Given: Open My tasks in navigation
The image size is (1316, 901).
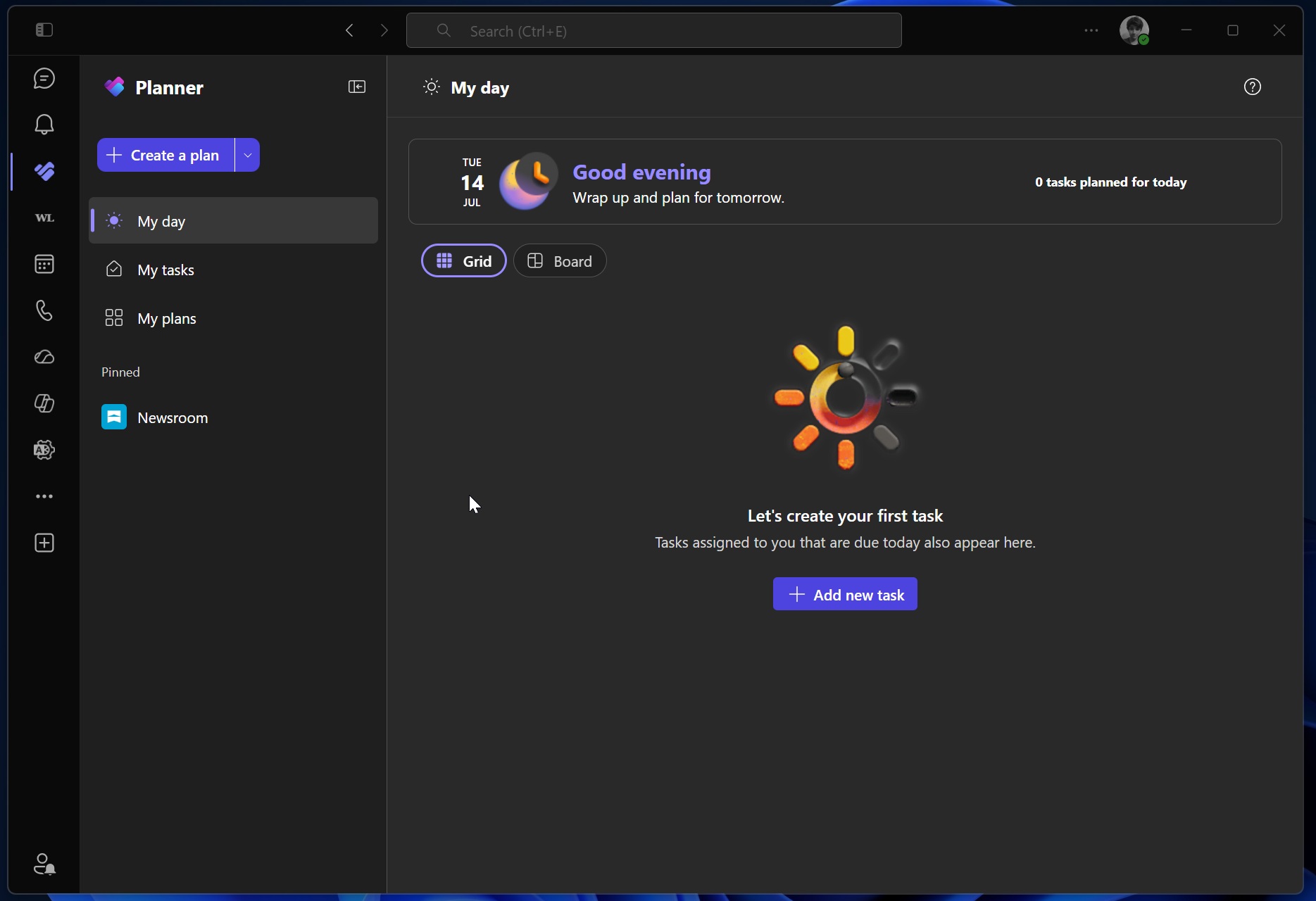Looking at the screenshot, I should [233, 270].
